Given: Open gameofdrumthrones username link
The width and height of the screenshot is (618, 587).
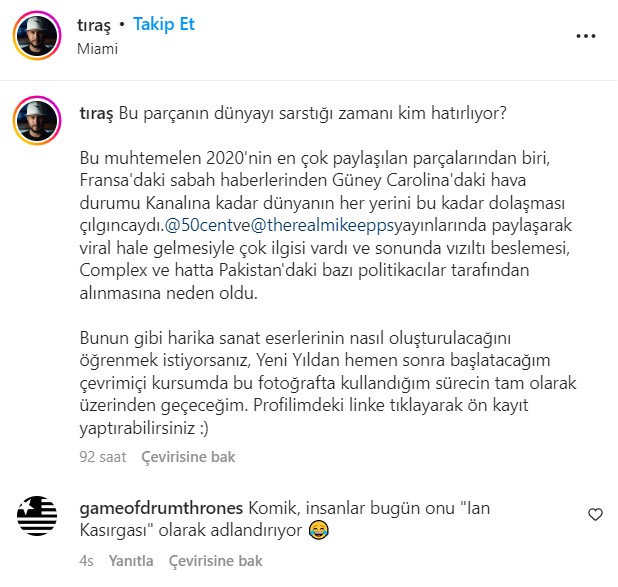Looking at the screenshot, I should (x=161, y=508).
